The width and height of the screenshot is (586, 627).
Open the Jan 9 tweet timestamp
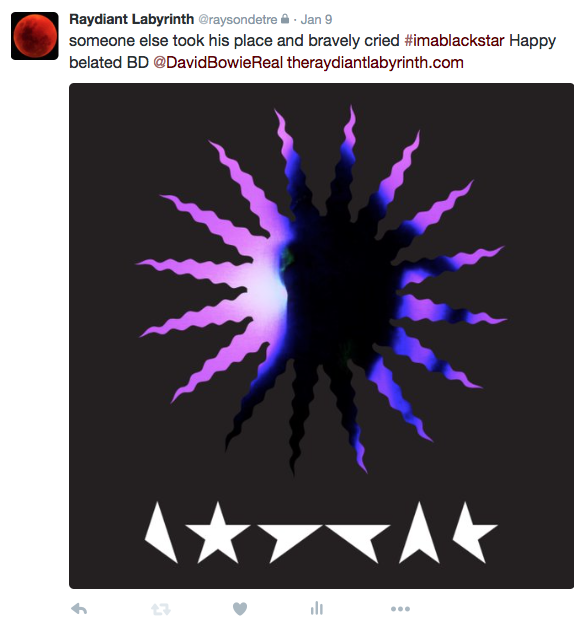click(x=316, y=20)
